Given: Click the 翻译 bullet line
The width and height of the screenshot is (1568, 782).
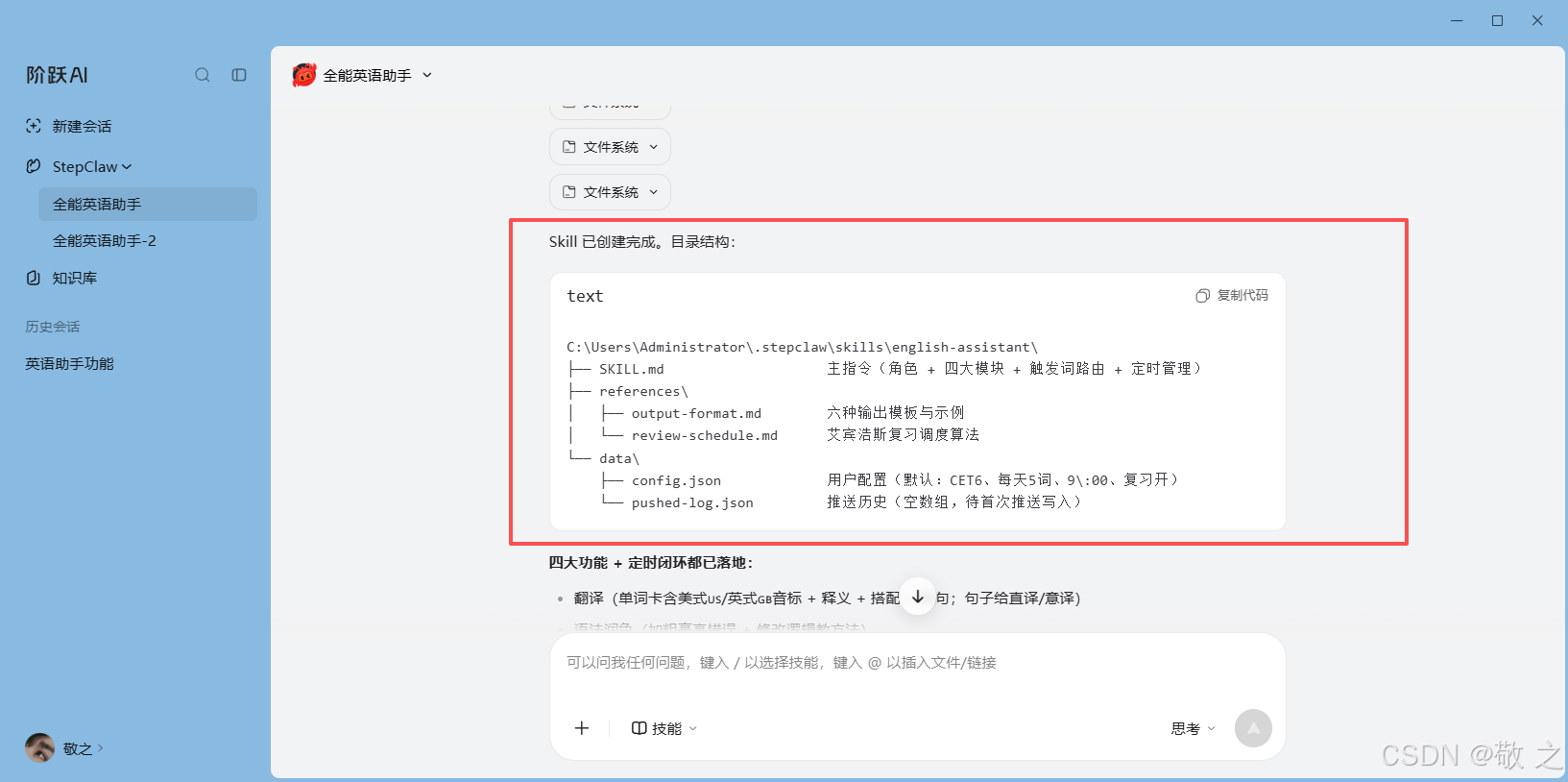Looking at the screenshot, I should [827, 598].
